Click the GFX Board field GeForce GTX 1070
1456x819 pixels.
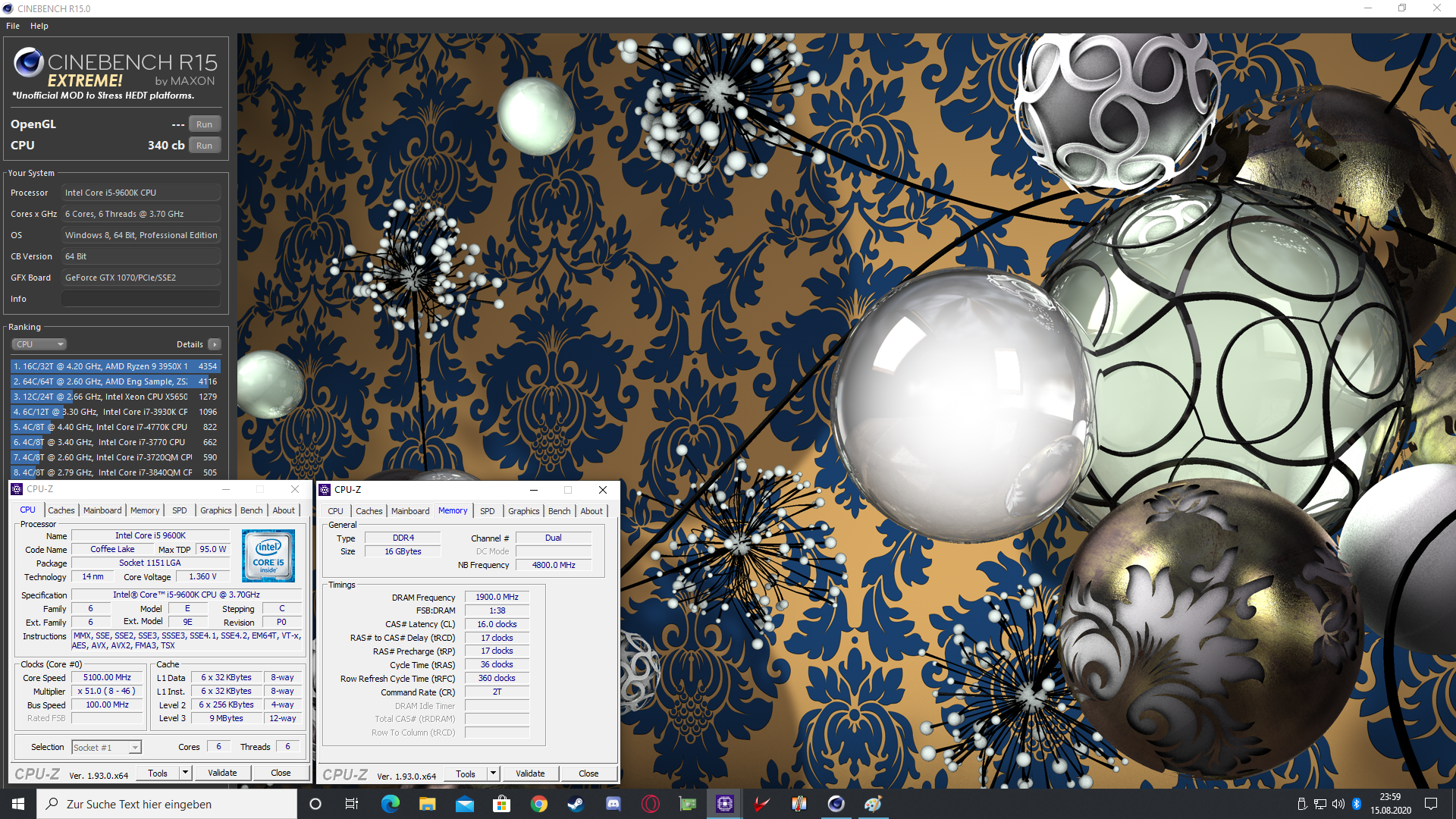(x=141, y=278)
